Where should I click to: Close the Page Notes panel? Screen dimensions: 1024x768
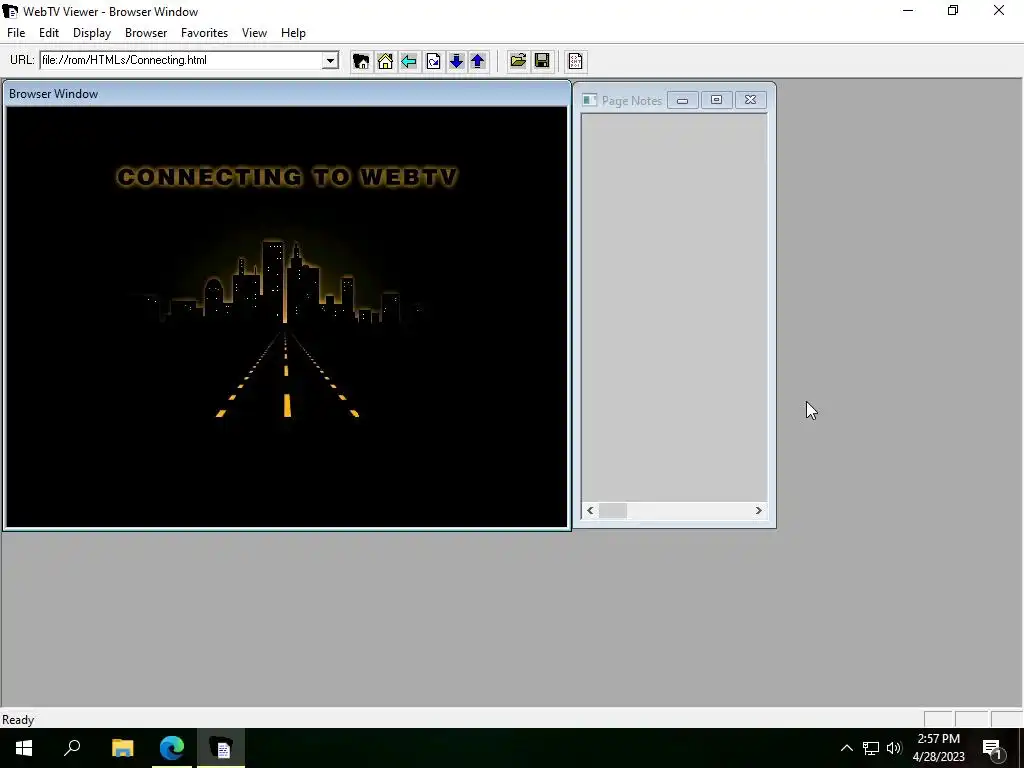pyautogui.click(x=750, y=100)
